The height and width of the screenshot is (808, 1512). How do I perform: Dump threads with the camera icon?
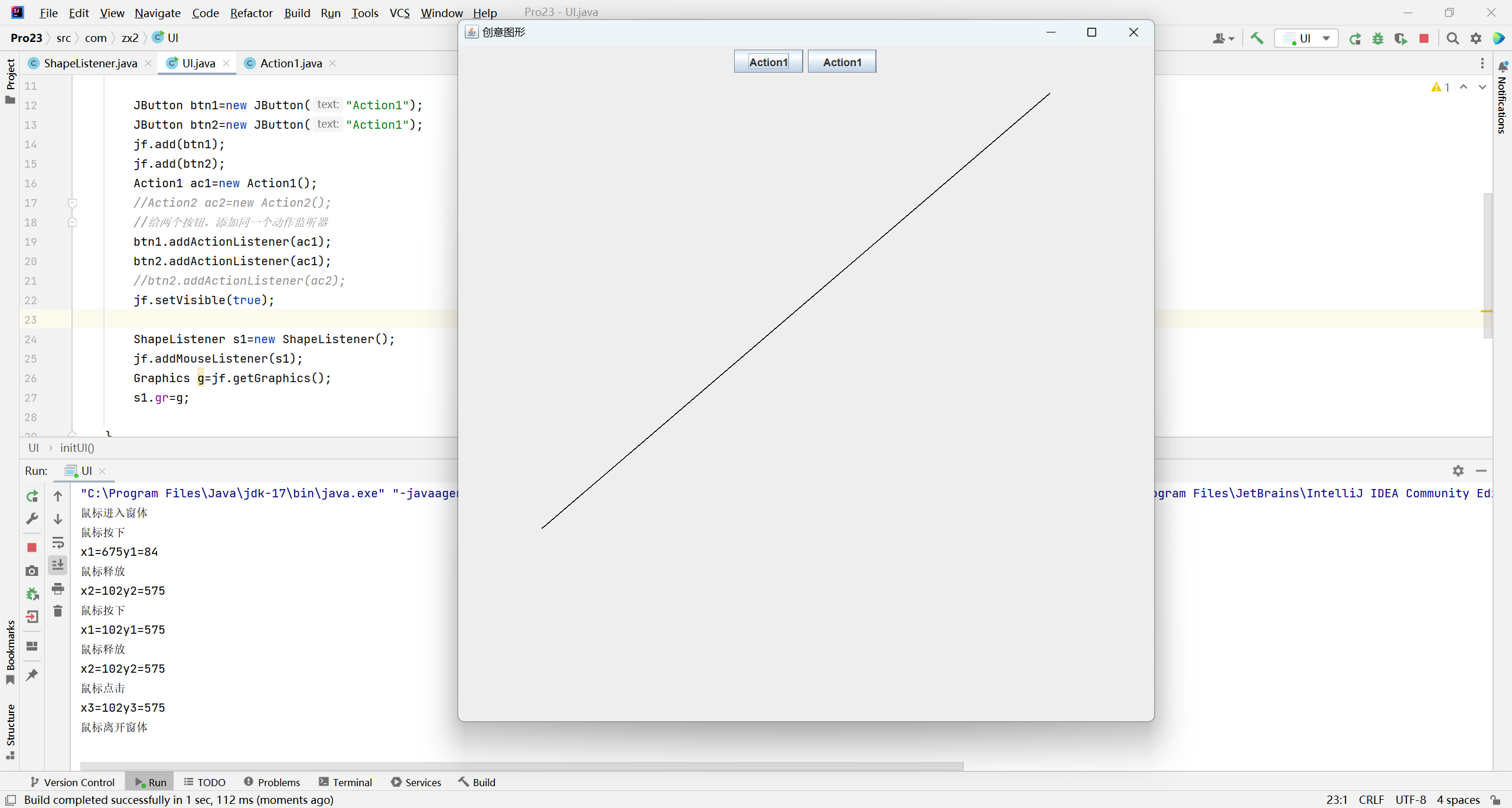pyautogui.click(x=32, y=571)
